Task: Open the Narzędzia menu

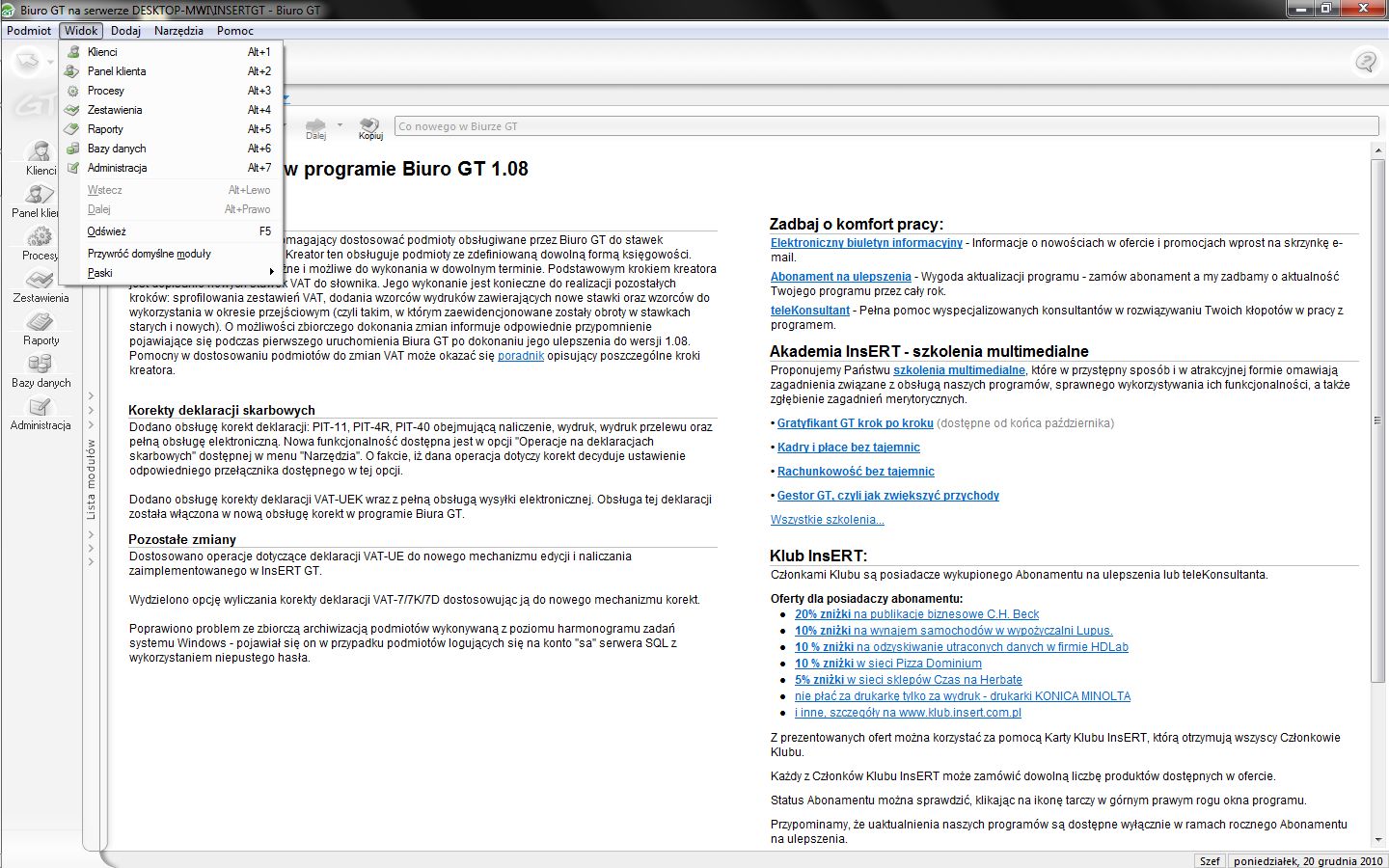Action: 178,30
